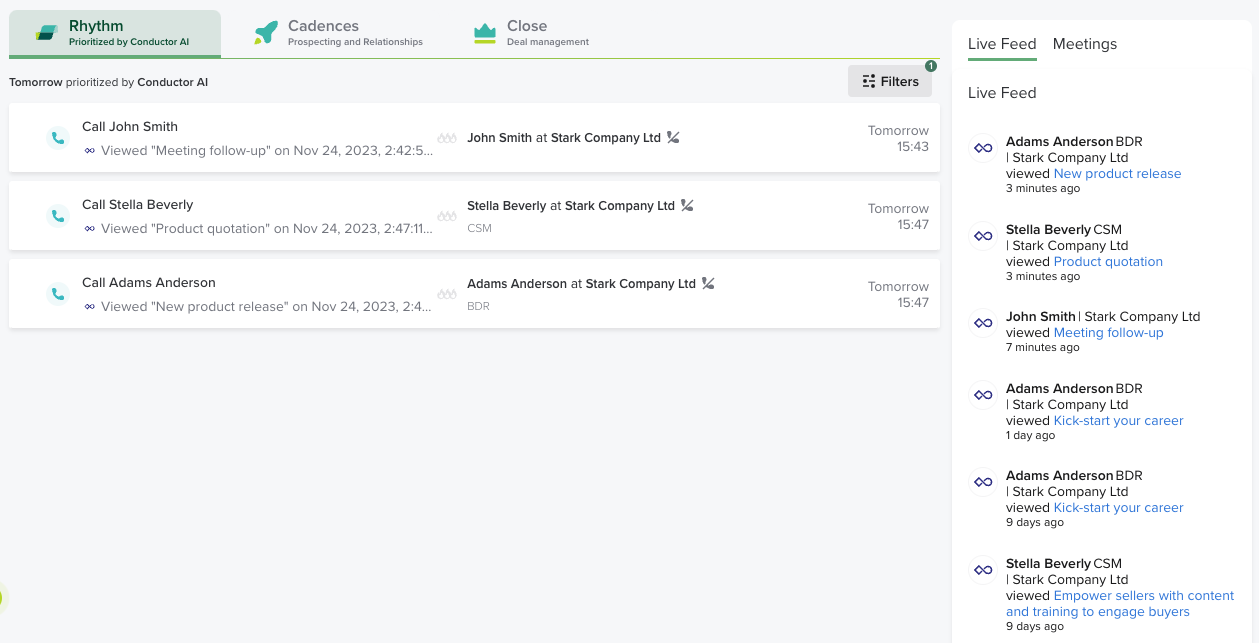Open the New product release link
The height and width of the screenshot is (643, 1259).
pos(1117,174)
